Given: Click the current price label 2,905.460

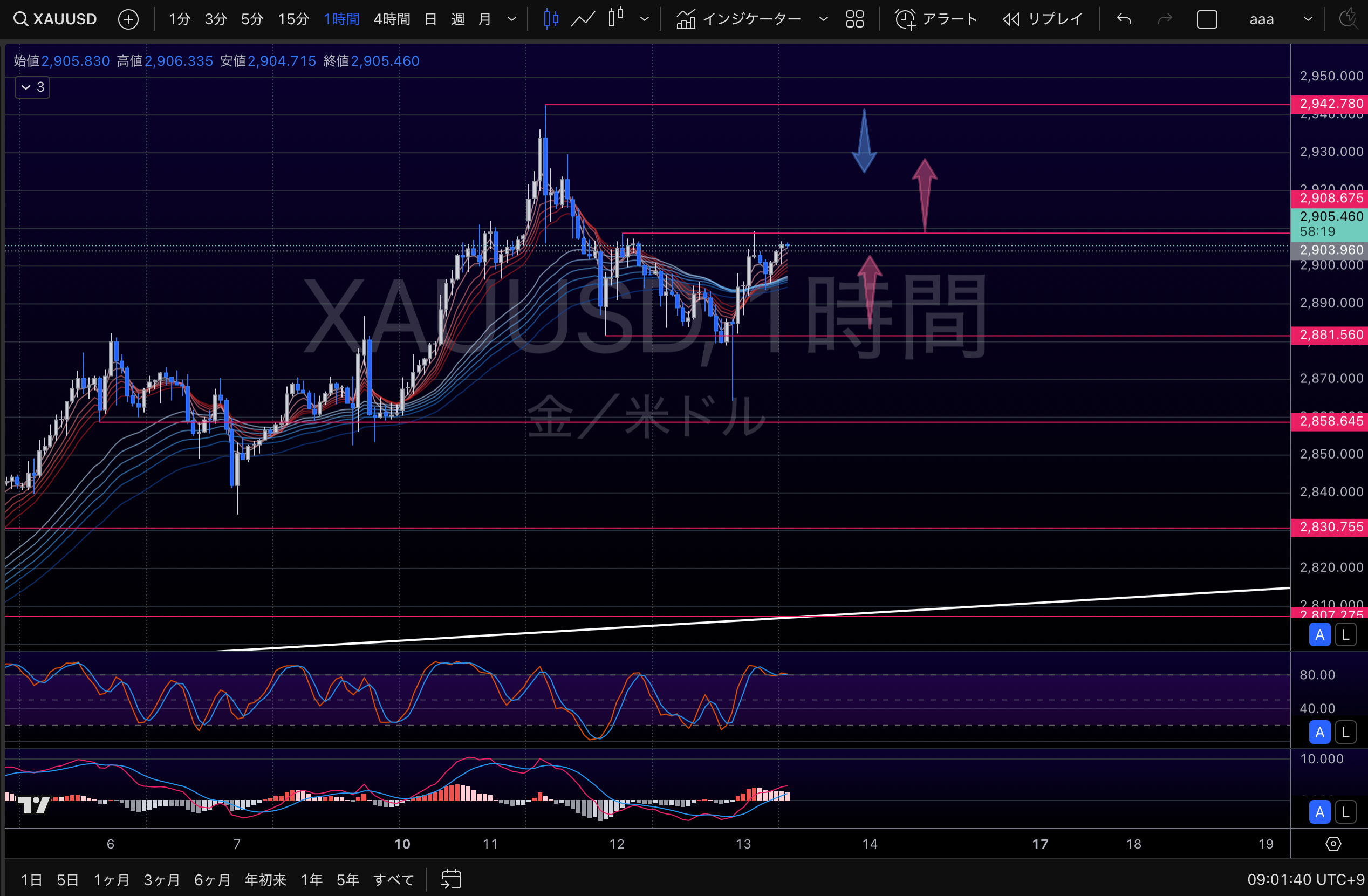Looking at the screenshot, I should pos(1329,224).
